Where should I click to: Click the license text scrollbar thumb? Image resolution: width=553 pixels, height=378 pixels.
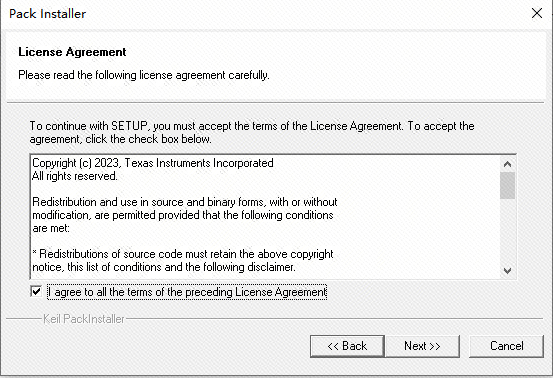click(x=508, y=185)
